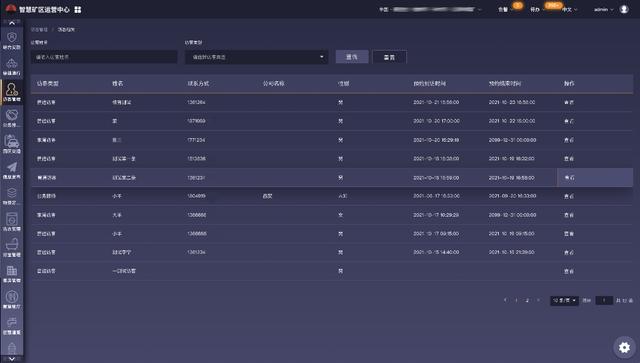Click the blue query button
Screen dimensions: 640x363
[x=352, y=57]
